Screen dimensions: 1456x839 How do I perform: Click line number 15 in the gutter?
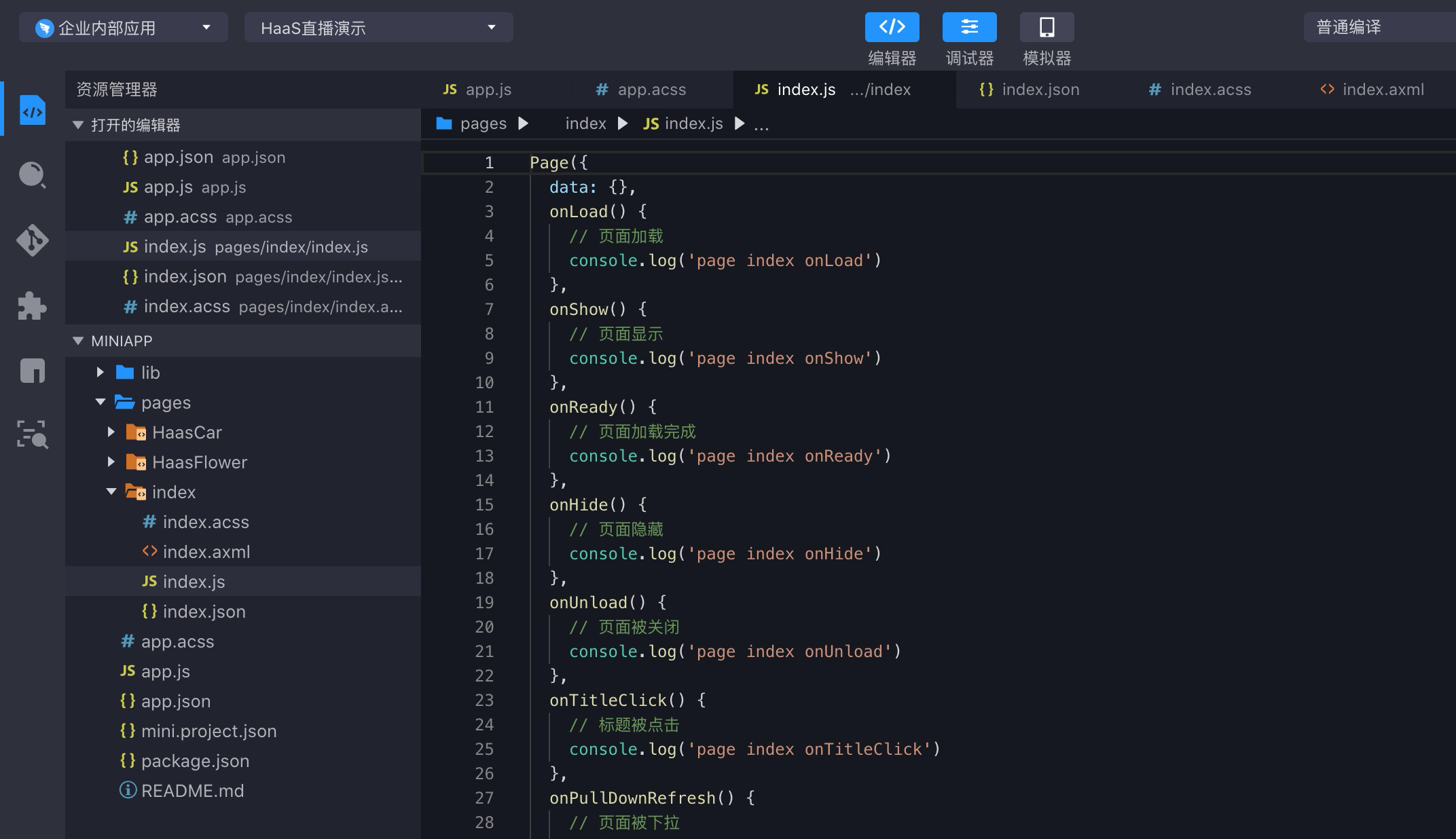(484, 505)
